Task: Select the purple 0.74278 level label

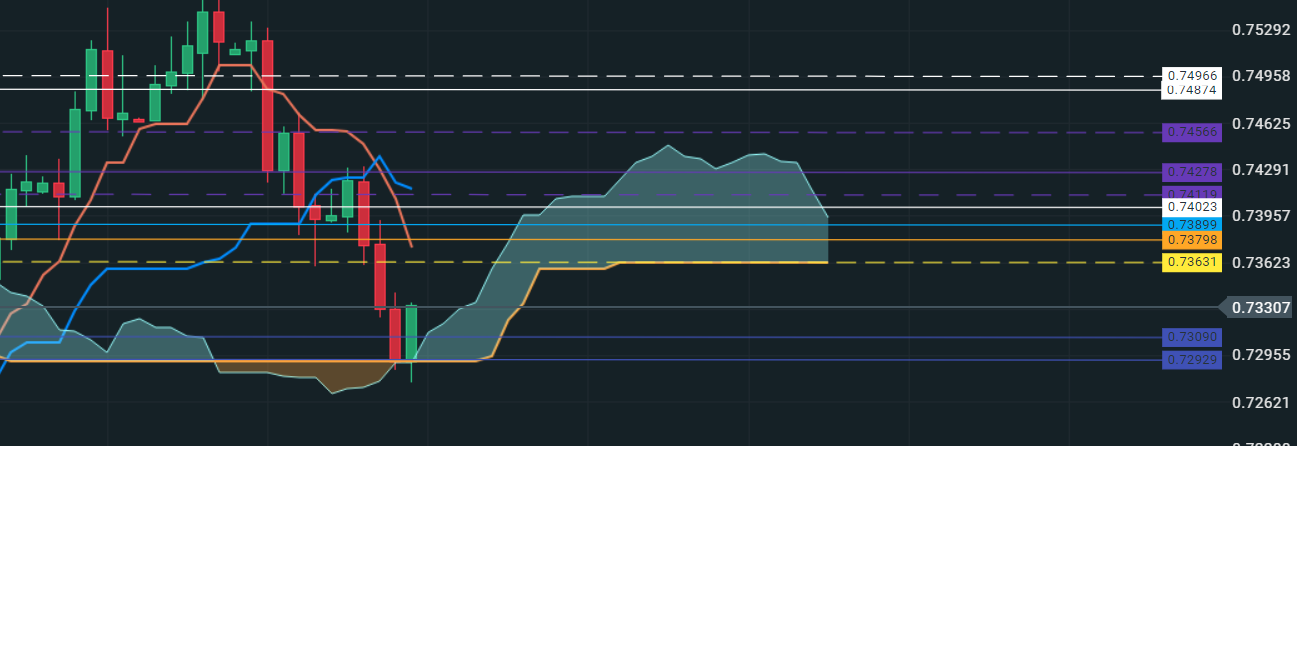Action: [1192, 172]
